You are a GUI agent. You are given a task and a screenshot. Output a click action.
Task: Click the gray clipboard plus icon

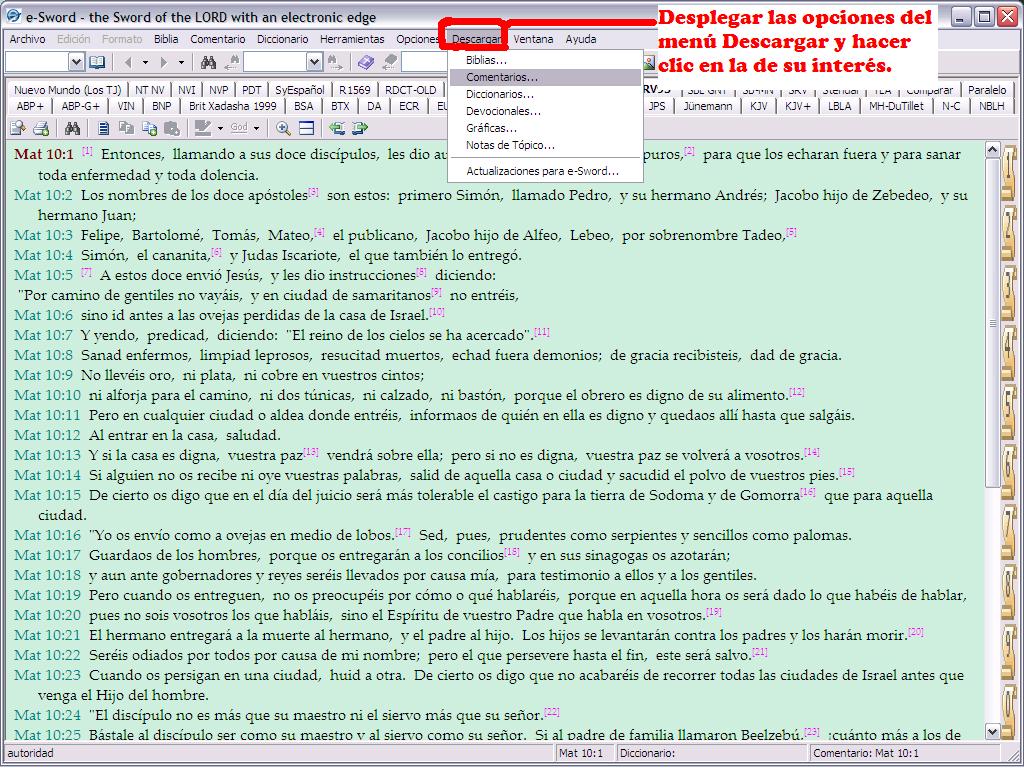point(172,129)
